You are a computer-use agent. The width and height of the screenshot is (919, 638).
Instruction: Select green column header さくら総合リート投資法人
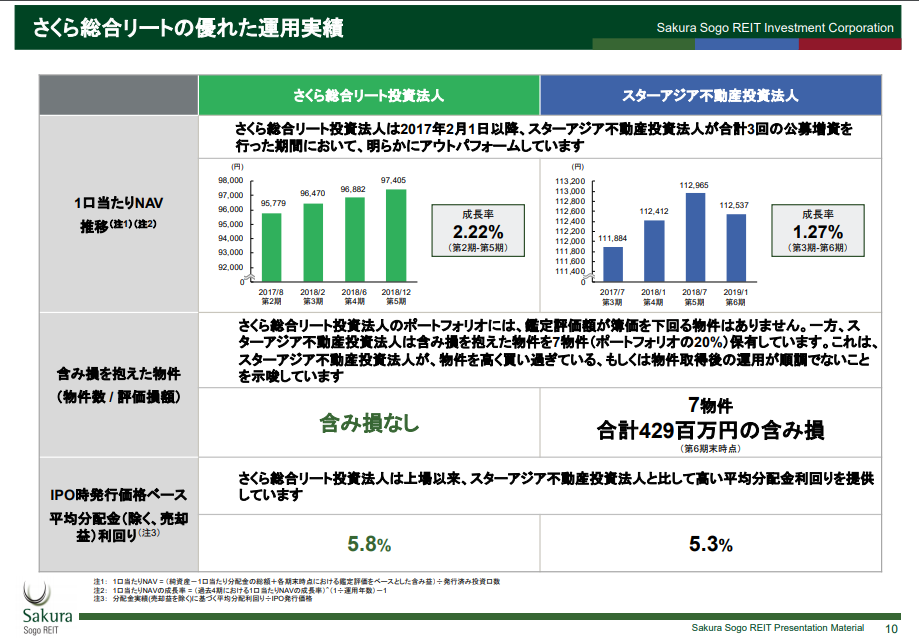[369, 95]
